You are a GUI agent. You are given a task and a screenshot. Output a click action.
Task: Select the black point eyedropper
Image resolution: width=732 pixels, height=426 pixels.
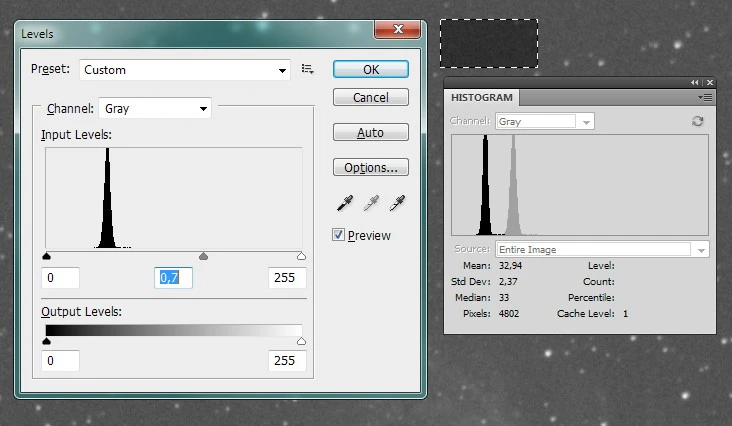coord(345,203)
